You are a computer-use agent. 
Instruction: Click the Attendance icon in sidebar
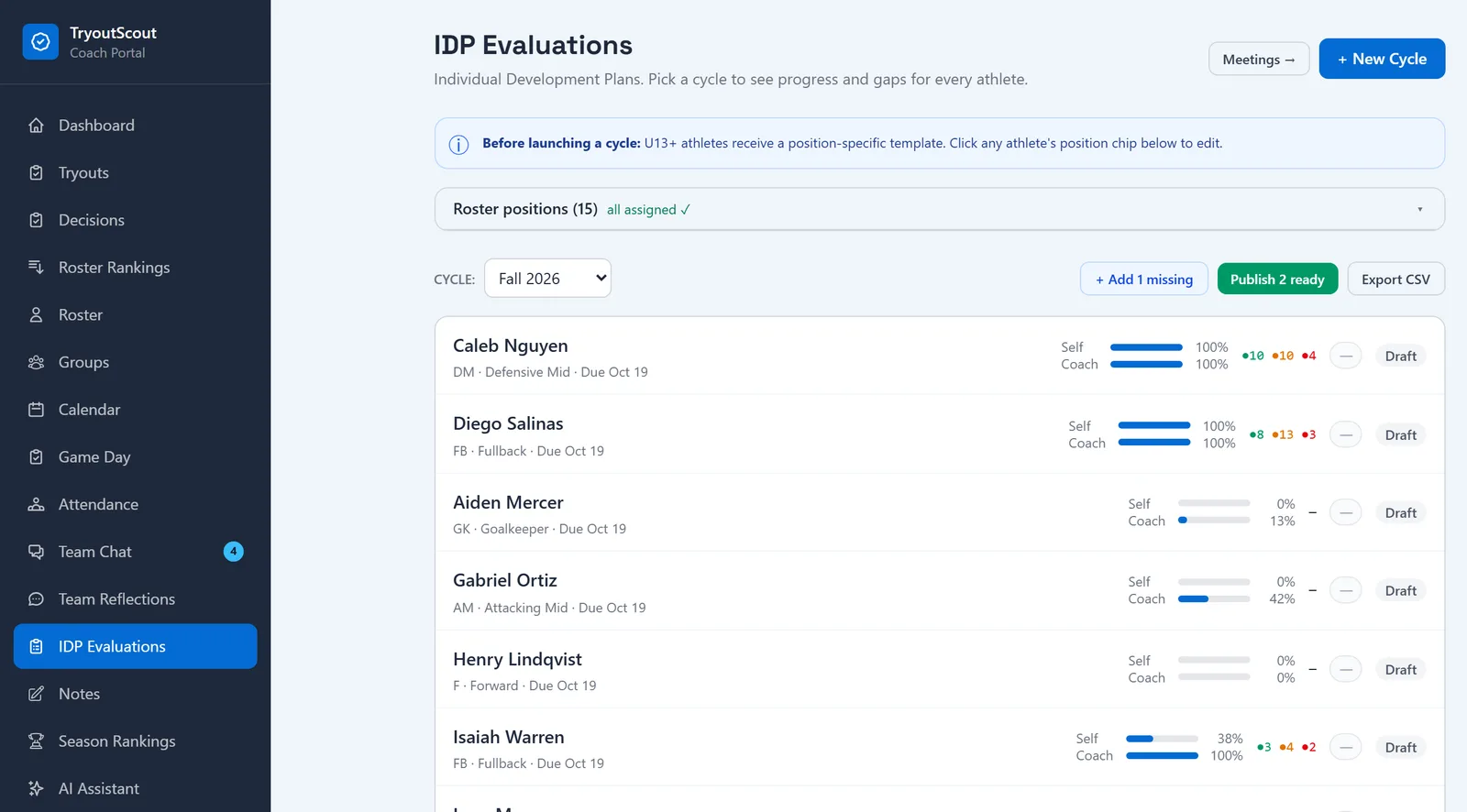coord(36,504)
